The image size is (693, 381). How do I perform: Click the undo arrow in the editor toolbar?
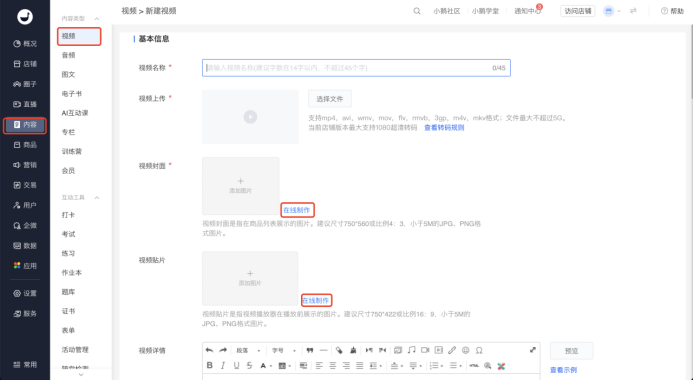click(x=209, y=351)
